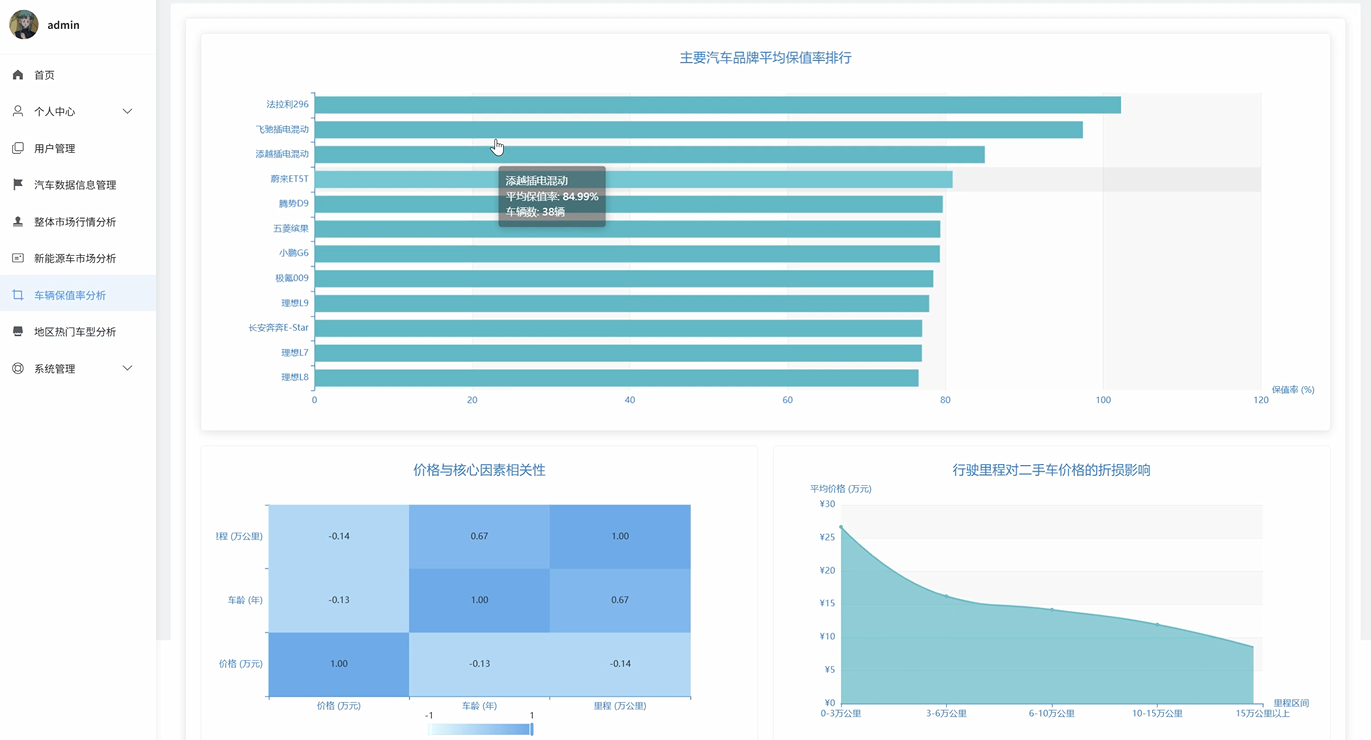This screenshot has height=740, width=1371.
Task: Click the 行驶里程对二手车价格的折损影响 chart title
Action: pos(1052,470)
